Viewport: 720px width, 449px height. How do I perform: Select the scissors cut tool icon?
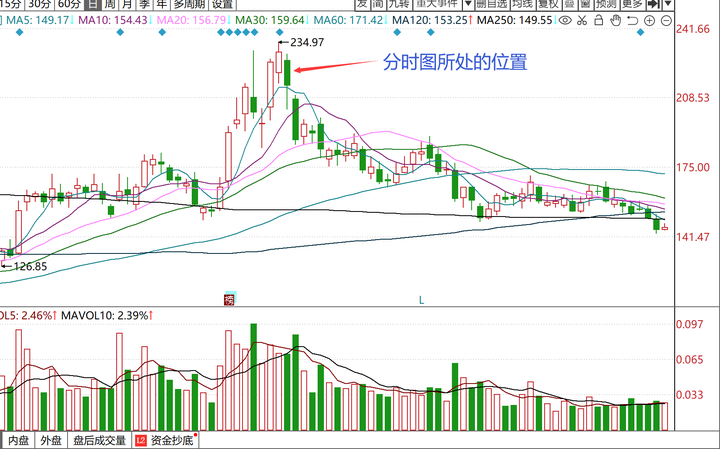582,20
